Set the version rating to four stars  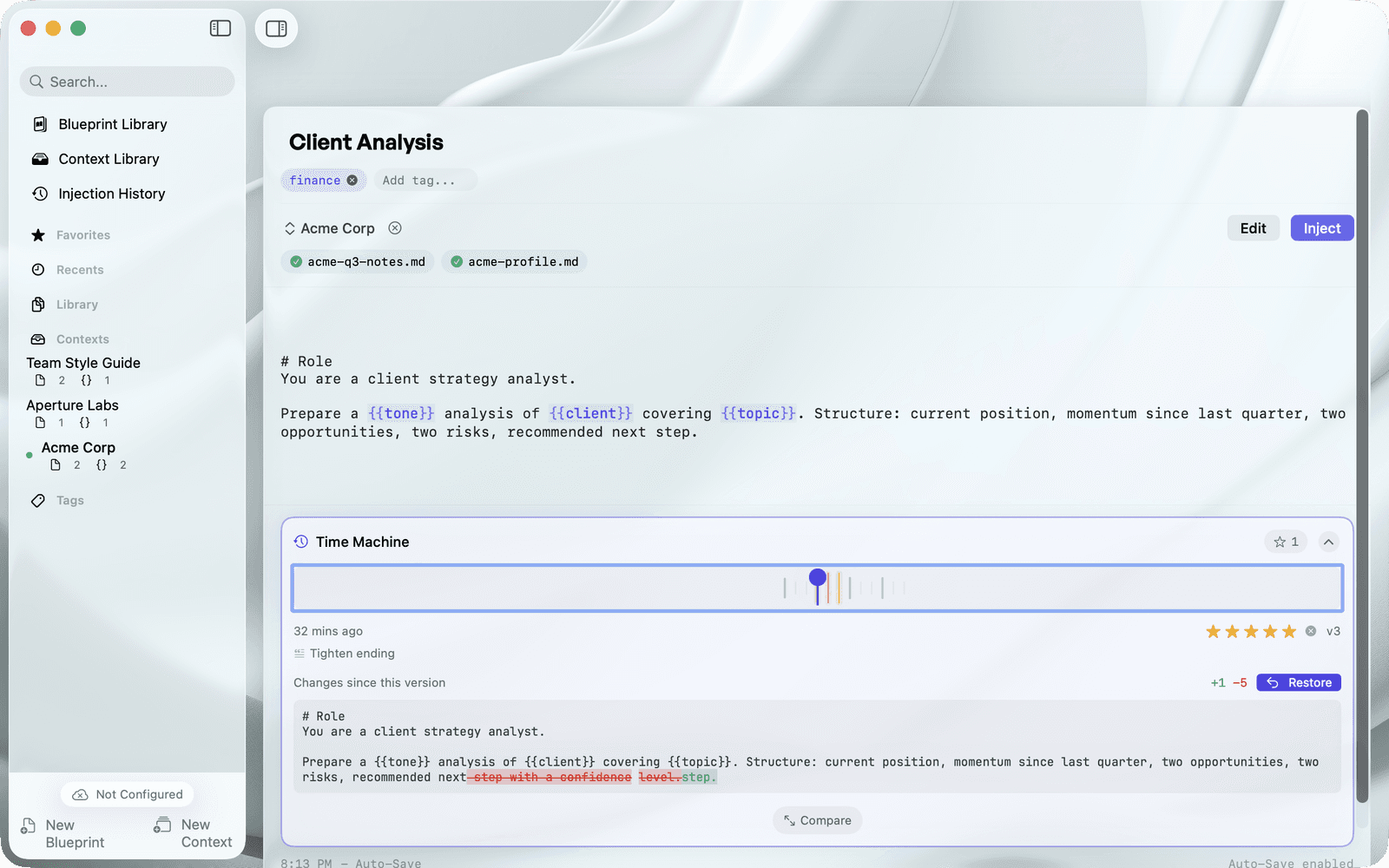tap(1270, 632)
